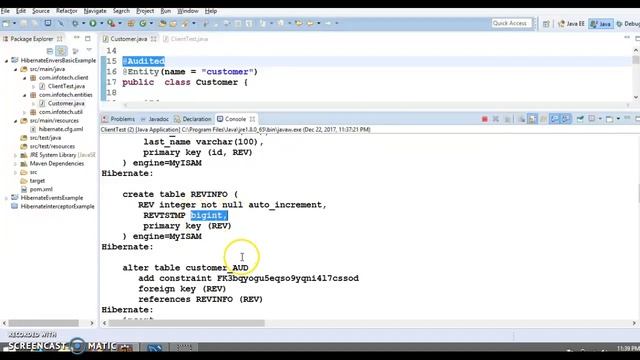Switch to the Problems tab
640x360 pixels.
[118, 119]
